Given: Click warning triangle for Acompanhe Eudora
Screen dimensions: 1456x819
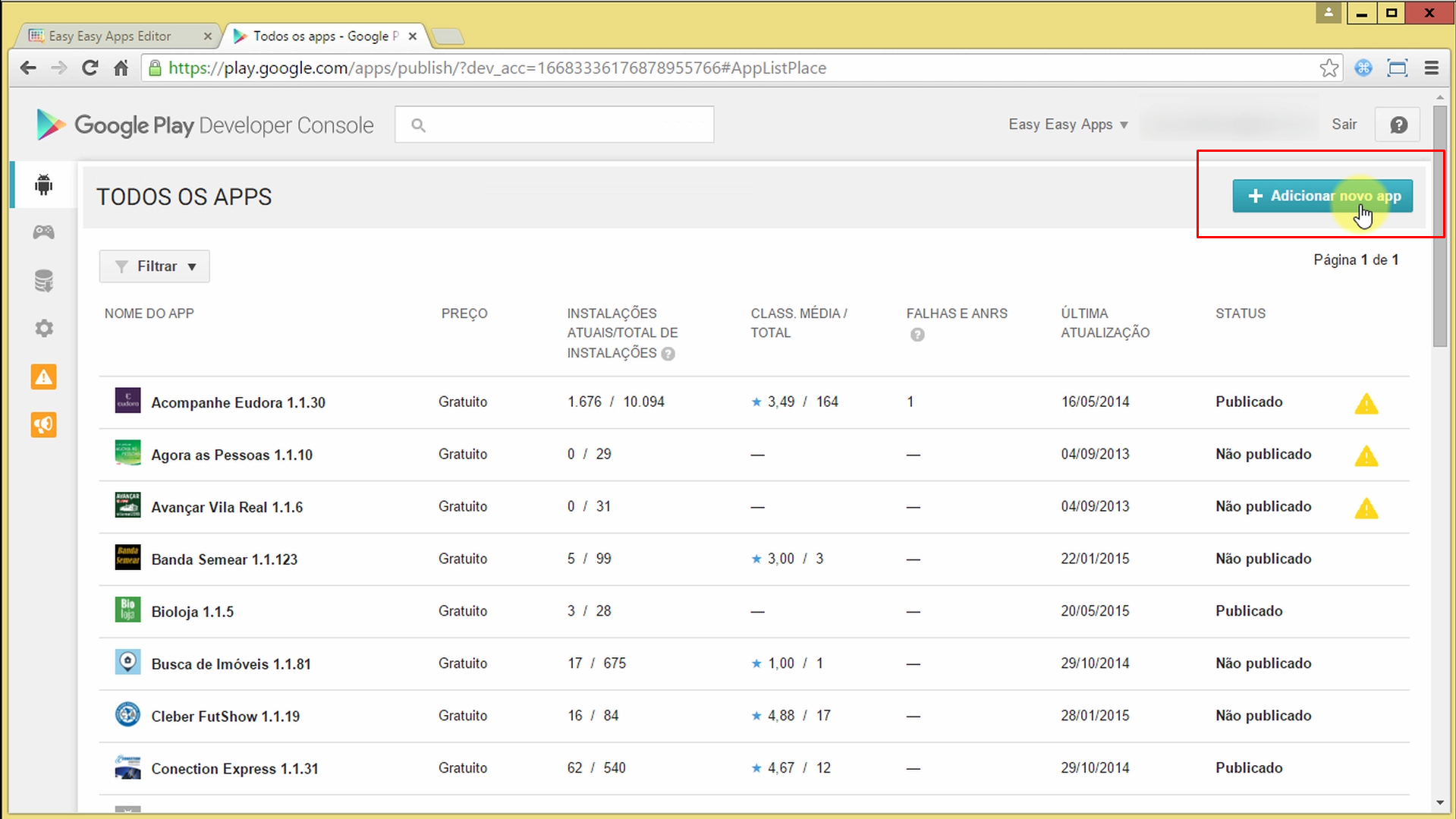Looking at the screenshot, I should coord(1366,404).
